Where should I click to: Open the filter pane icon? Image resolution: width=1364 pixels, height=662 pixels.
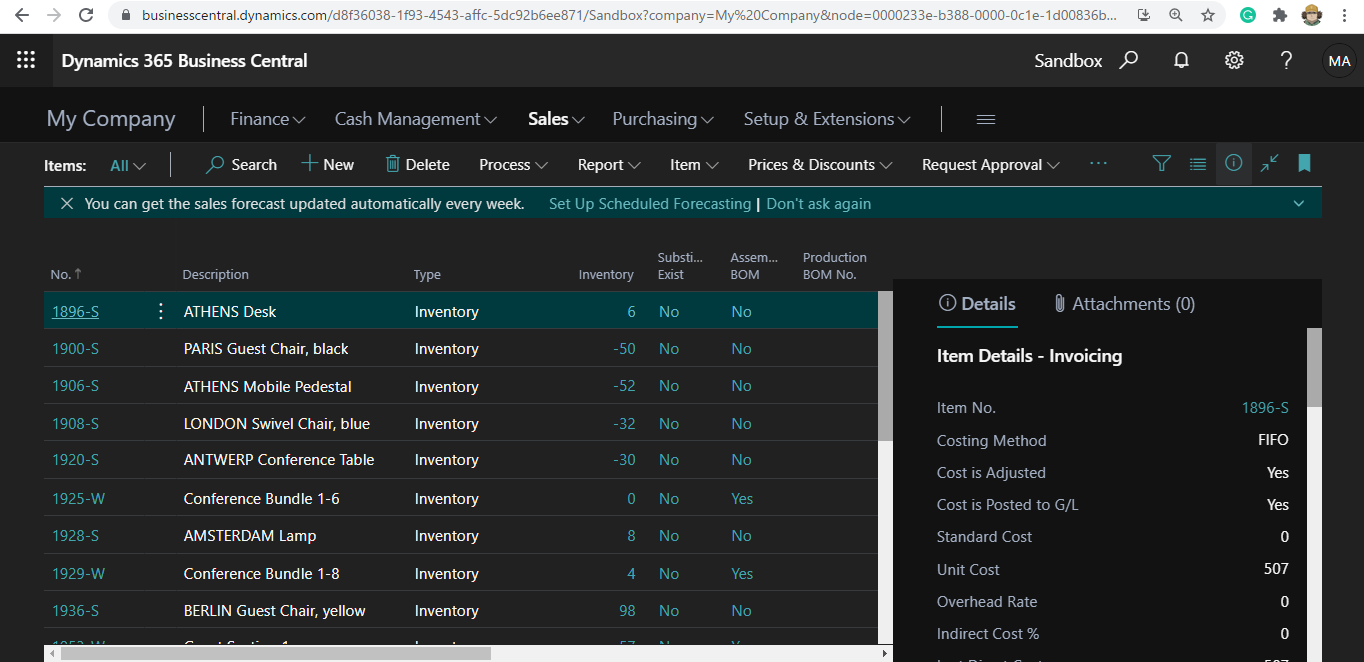(x=1161, y=164)
